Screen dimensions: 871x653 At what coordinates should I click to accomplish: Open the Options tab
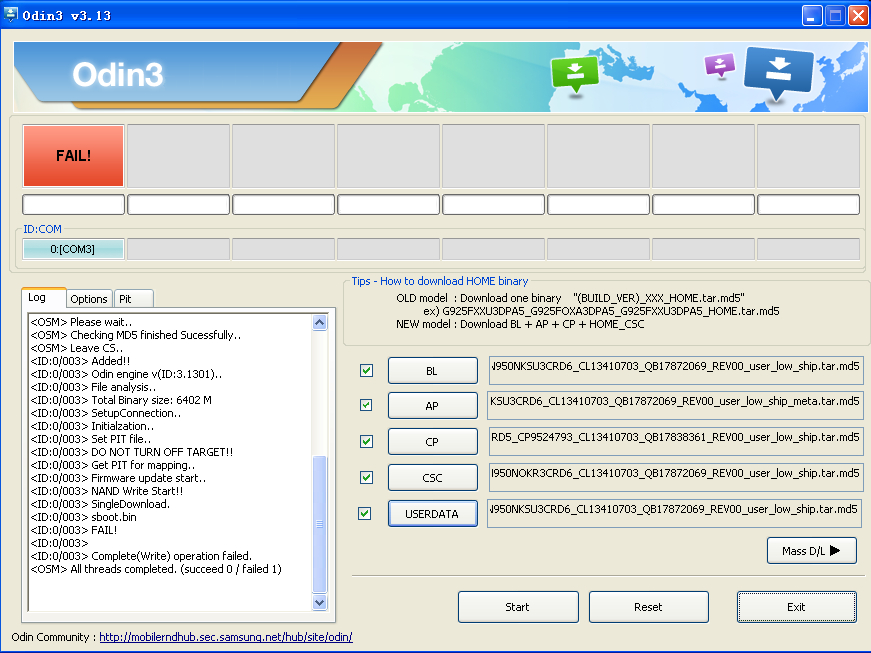coord(89,299)
